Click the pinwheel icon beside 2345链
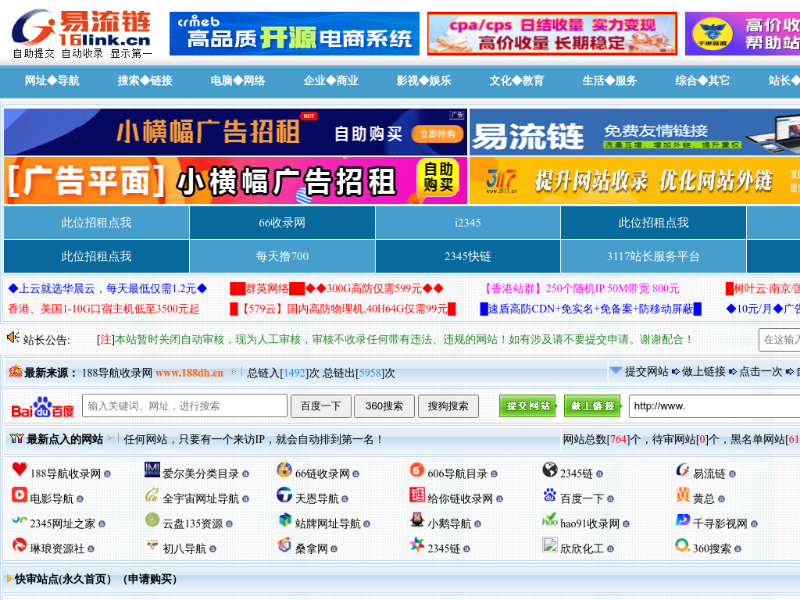The height and width of the screenshot is (600, 800). tap(417, 545)
